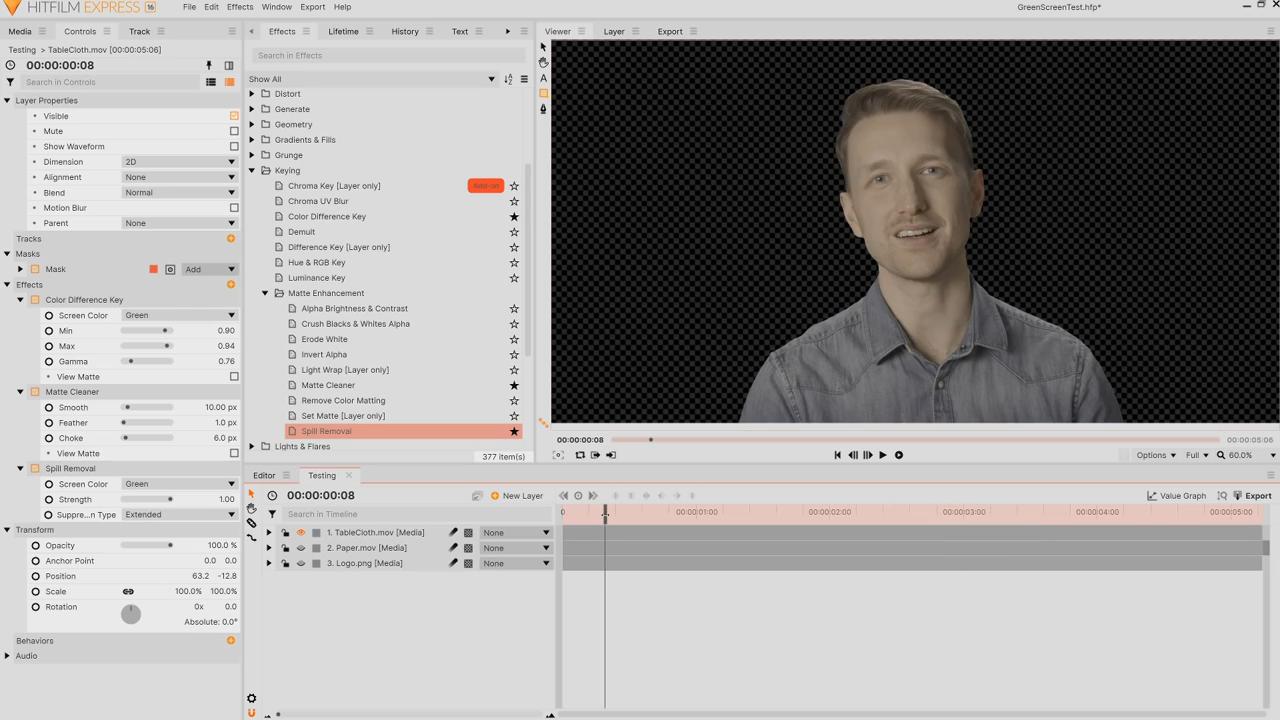Click the pencil icon on TableCloth.mov layer
Viewport: 1280px width, 720px height.
(453, 533)
